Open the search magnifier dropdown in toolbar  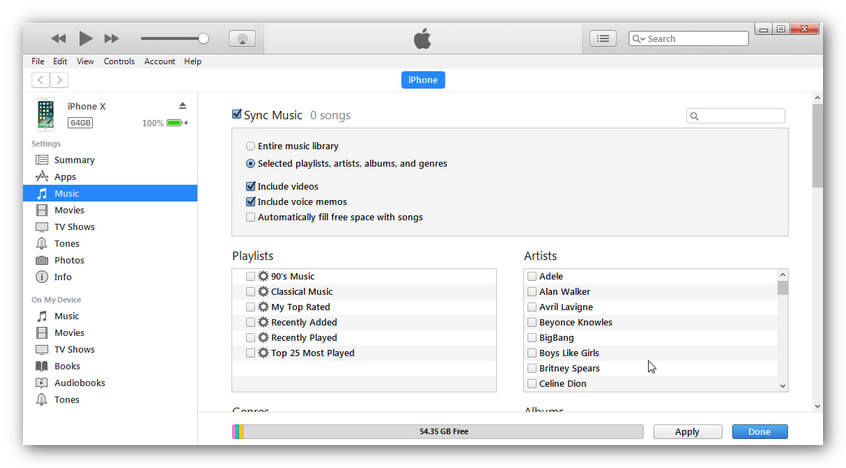638,39
